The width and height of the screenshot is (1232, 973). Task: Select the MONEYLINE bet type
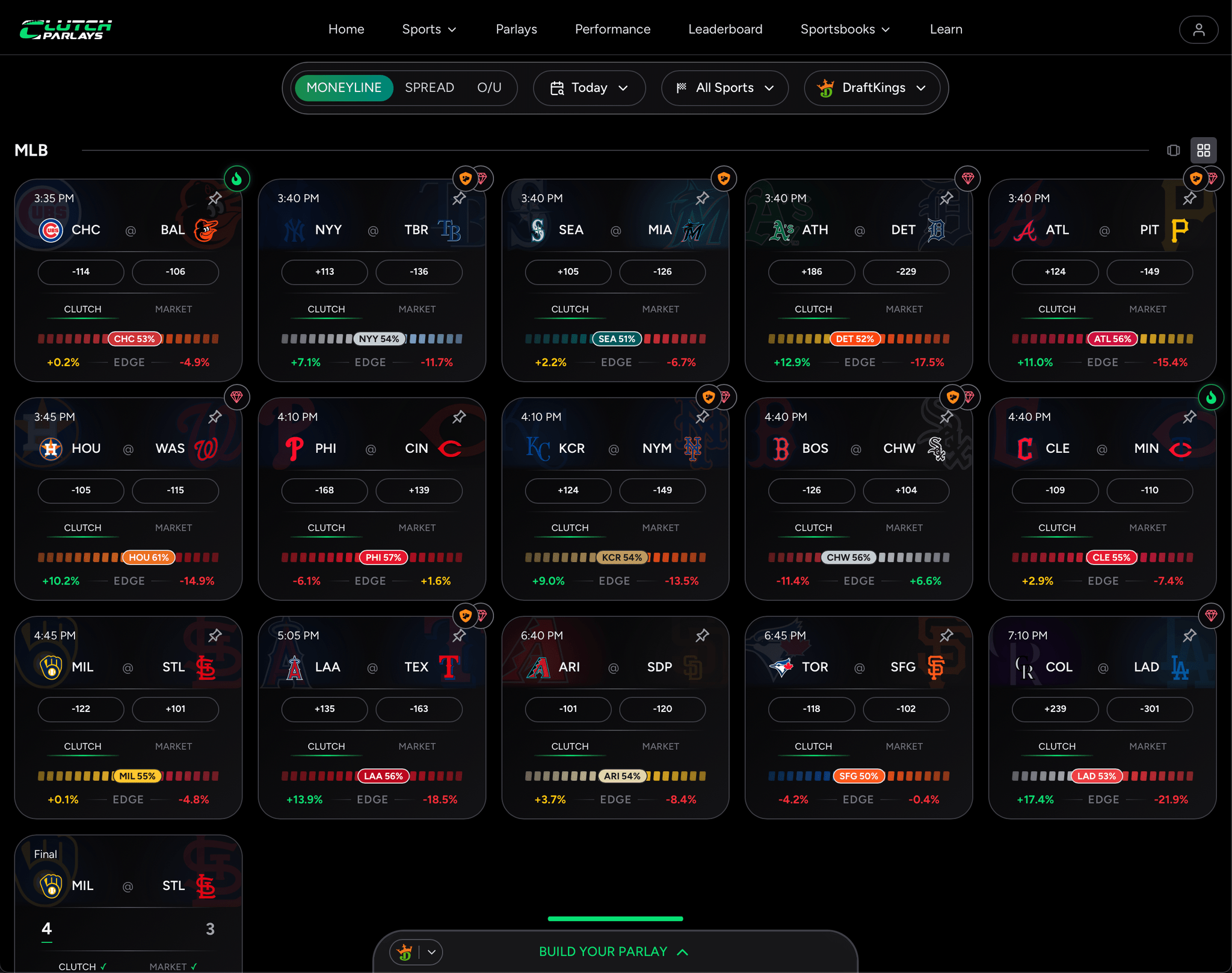click(343, 88)
